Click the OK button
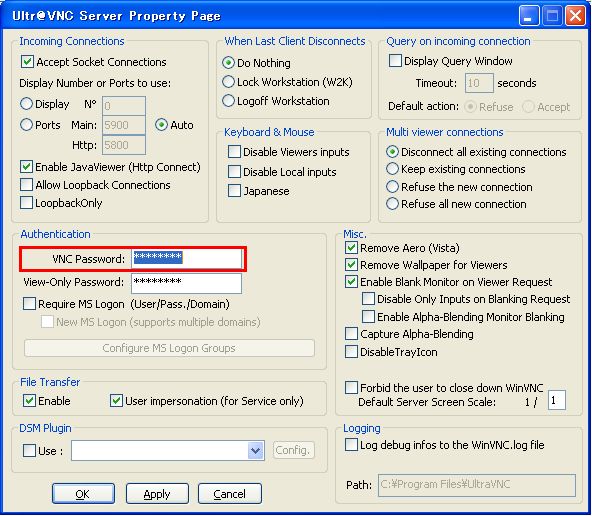Screen dimensions: 592x516 [x=83, y=494]
